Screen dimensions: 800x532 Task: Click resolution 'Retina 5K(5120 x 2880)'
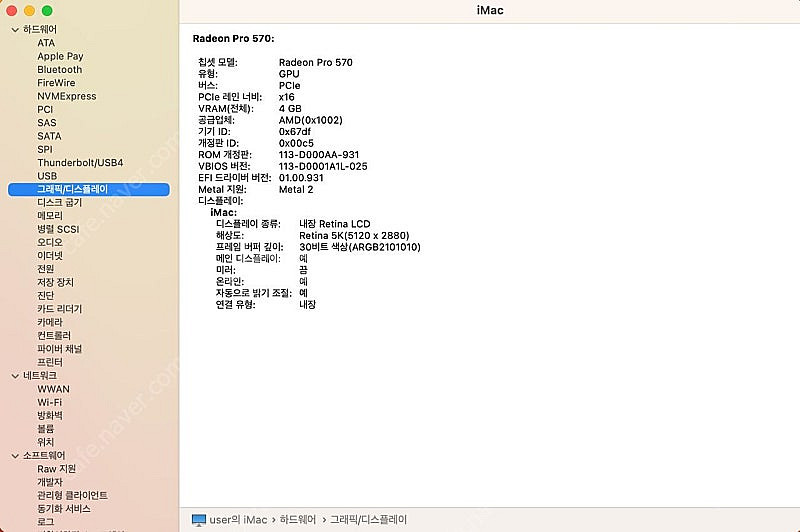[x=354, y=235]
